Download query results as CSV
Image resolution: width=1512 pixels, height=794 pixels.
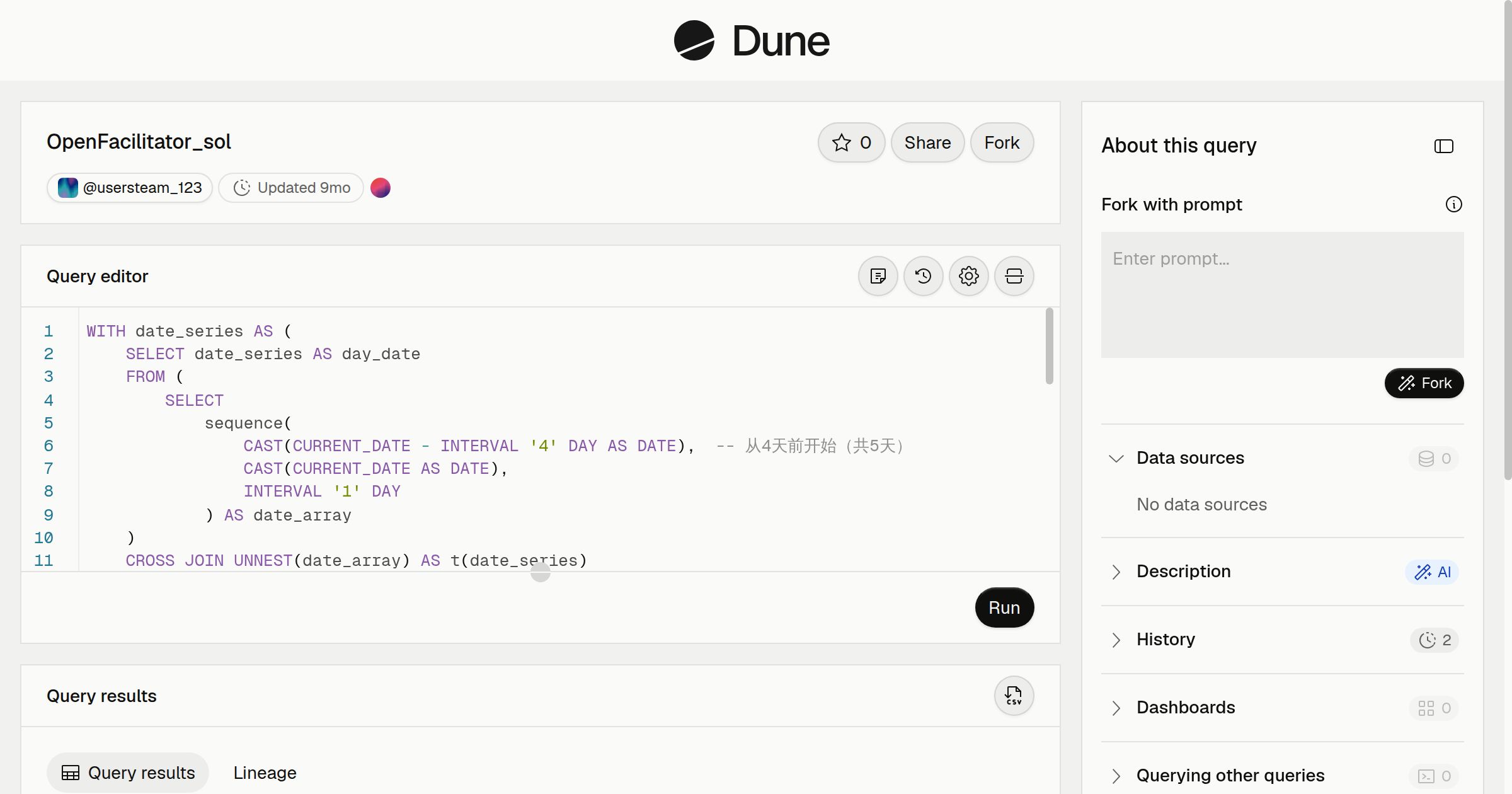coord(1014,696)
